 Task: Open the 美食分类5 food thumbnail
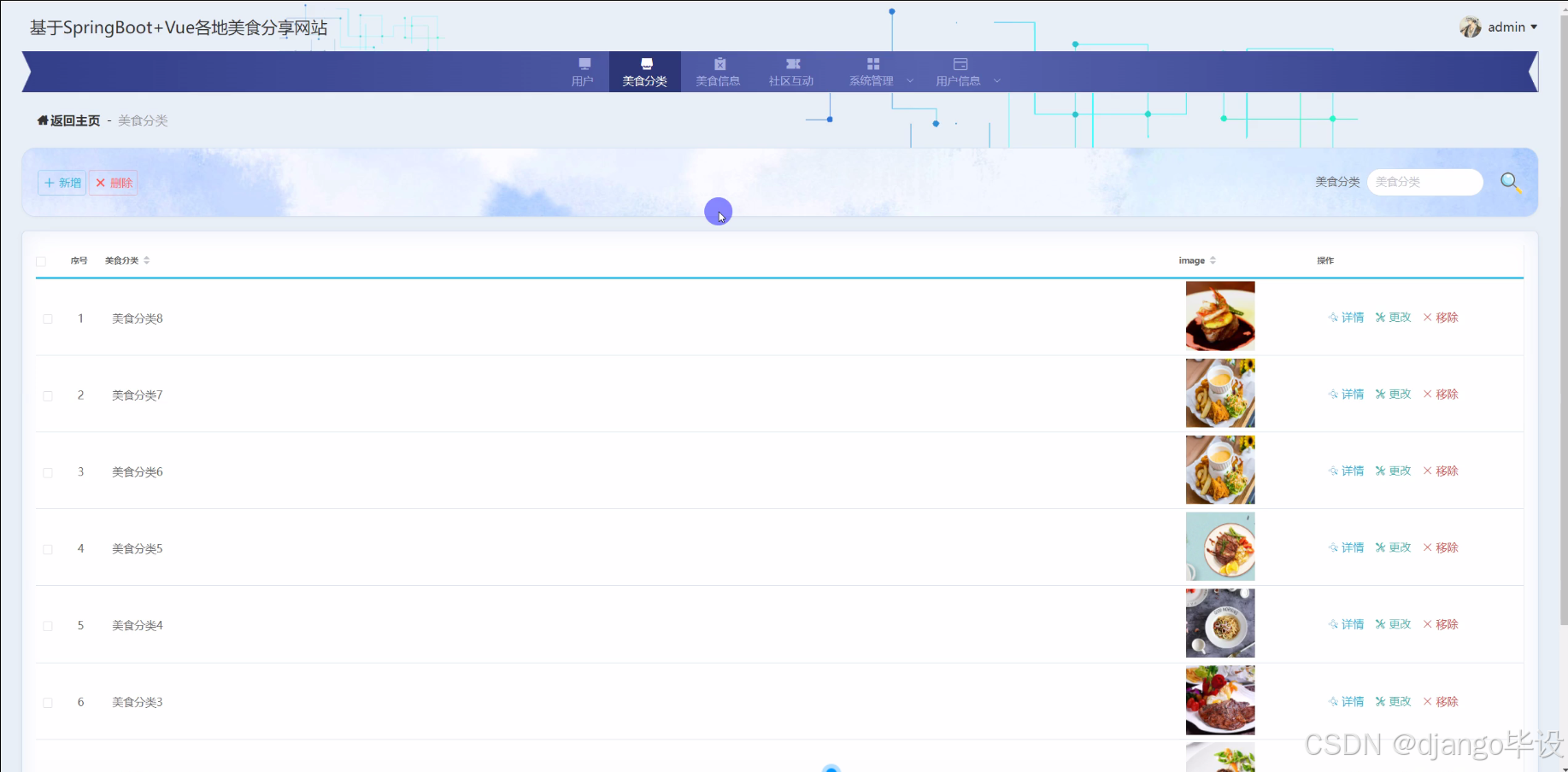click(1220, 547)
